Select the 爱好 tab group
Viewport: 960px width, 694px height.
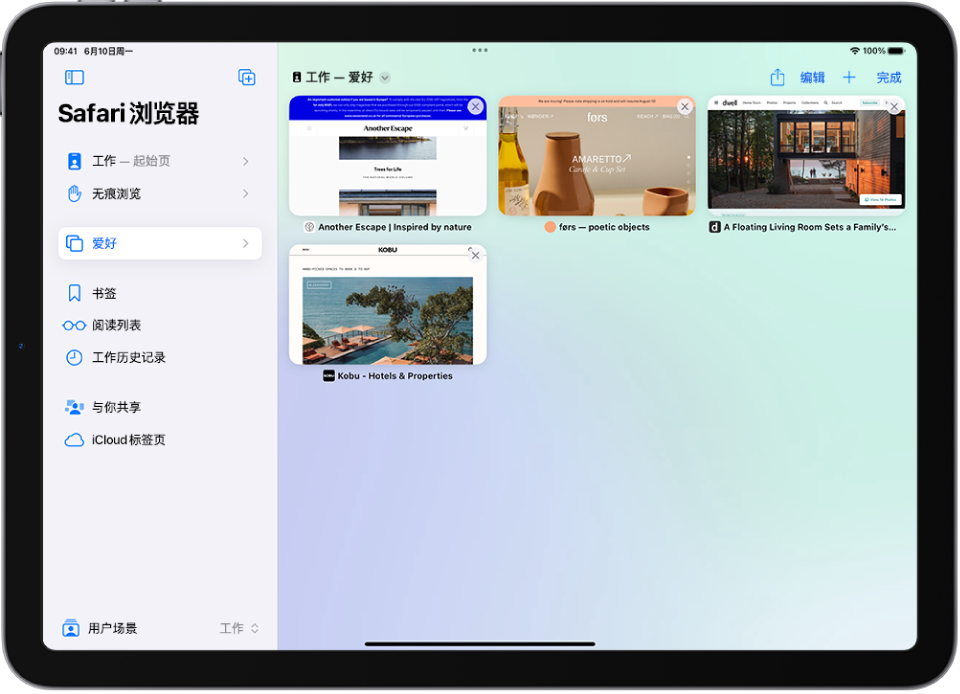160,243
